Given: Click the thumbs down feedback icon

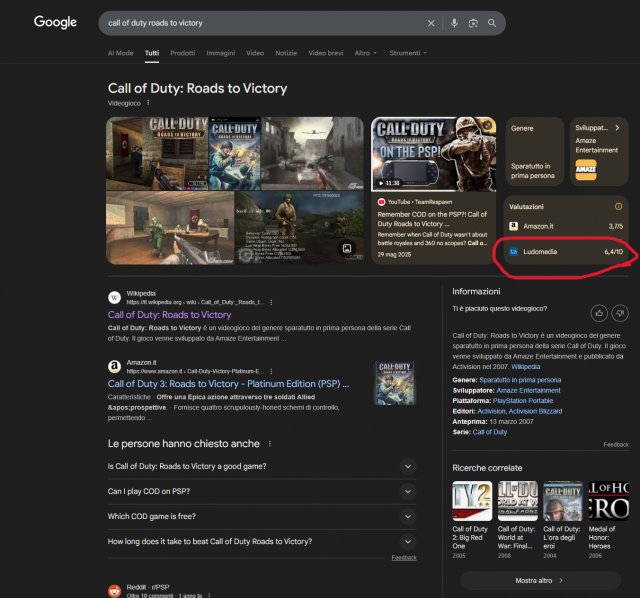Looking at the screenshot, I should coord(620,312).
